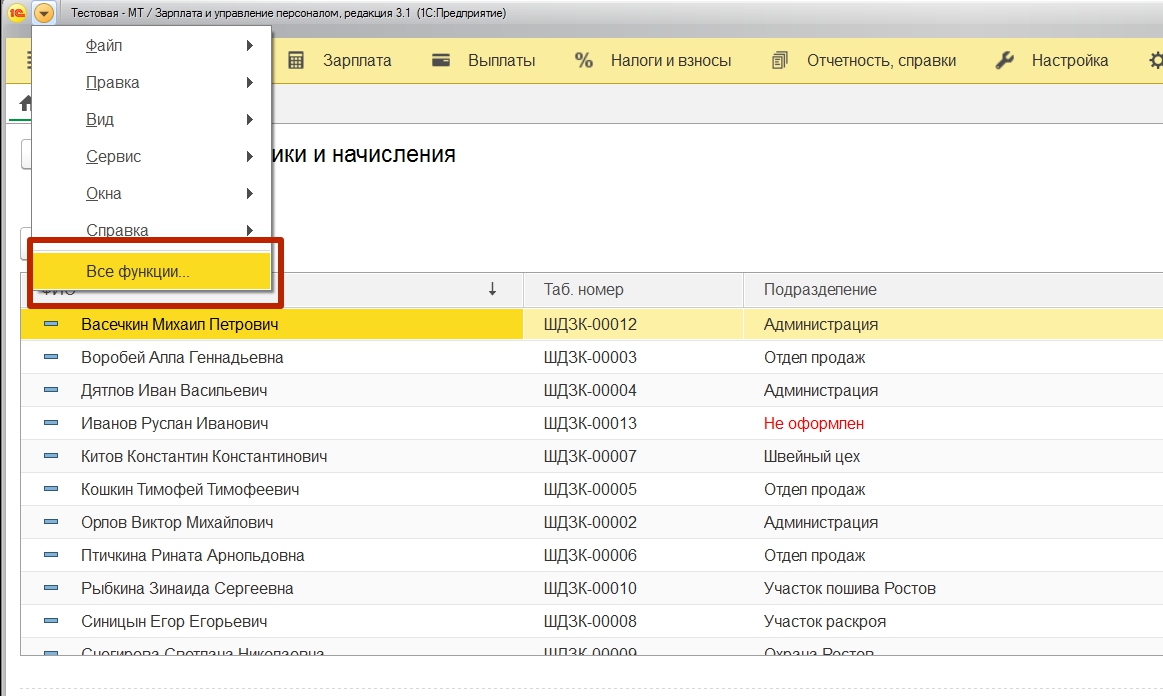Click the row icon beside Орлов Виктор Михайлович

(51, 522)
